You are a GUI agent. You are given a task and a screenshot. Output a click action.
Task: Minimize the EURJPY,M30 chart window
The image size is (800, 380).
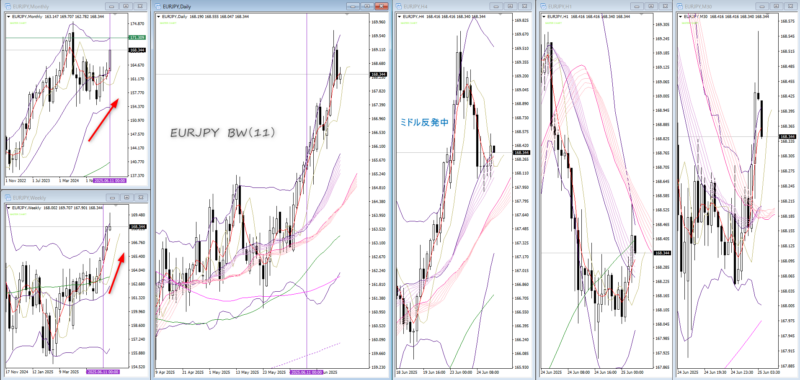762,6
